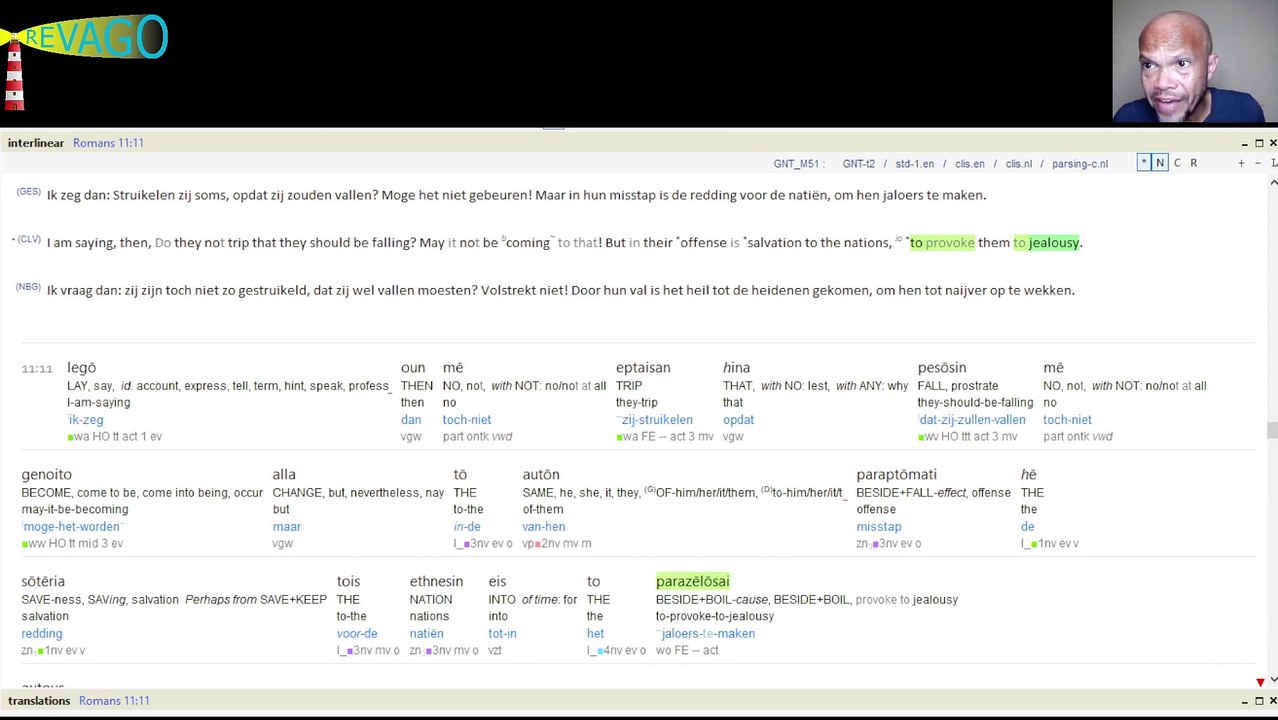The height and width of the screenshot is (720, 1278).
Task: Open the Dutch gloss moge-het-worden
Action: point(71,527)
